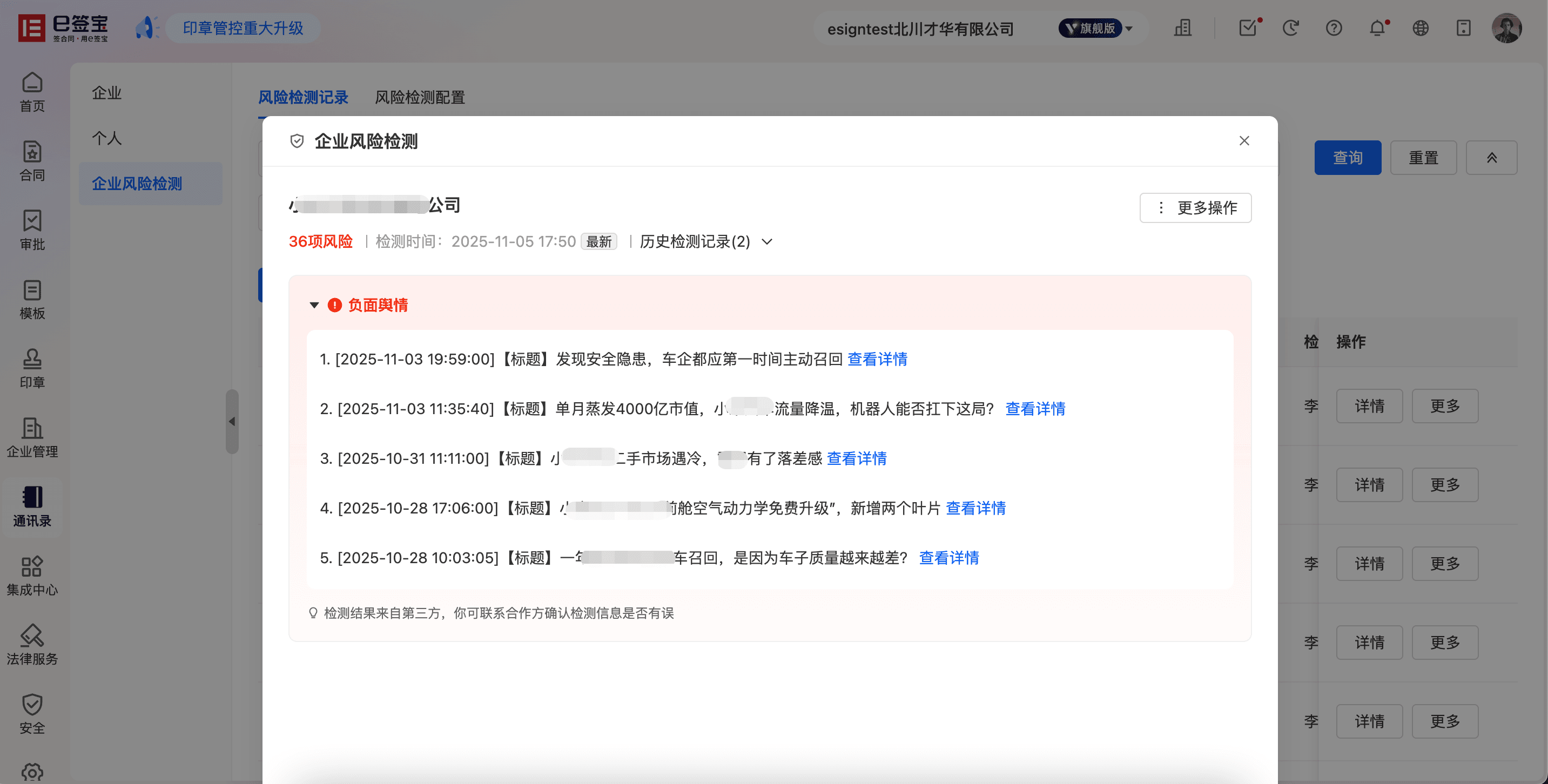Viewport: 1548px width, 784px height.
Task: Open 查看详情 for item 3 about 二手市场遇冷
Action: tap(856, 458)
